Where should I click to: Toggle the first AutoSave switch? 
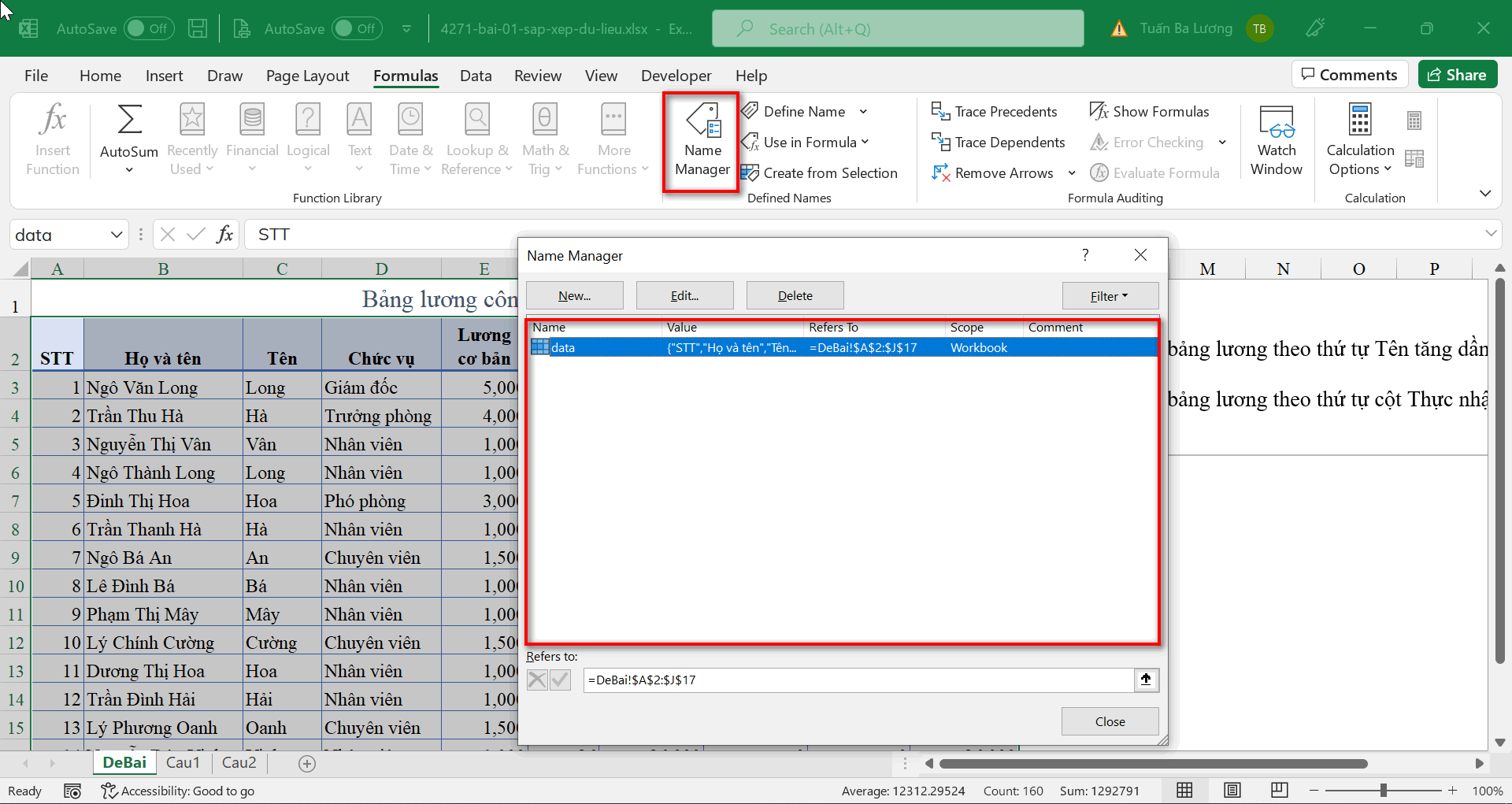pyautogui.click(x=148, y=29)
